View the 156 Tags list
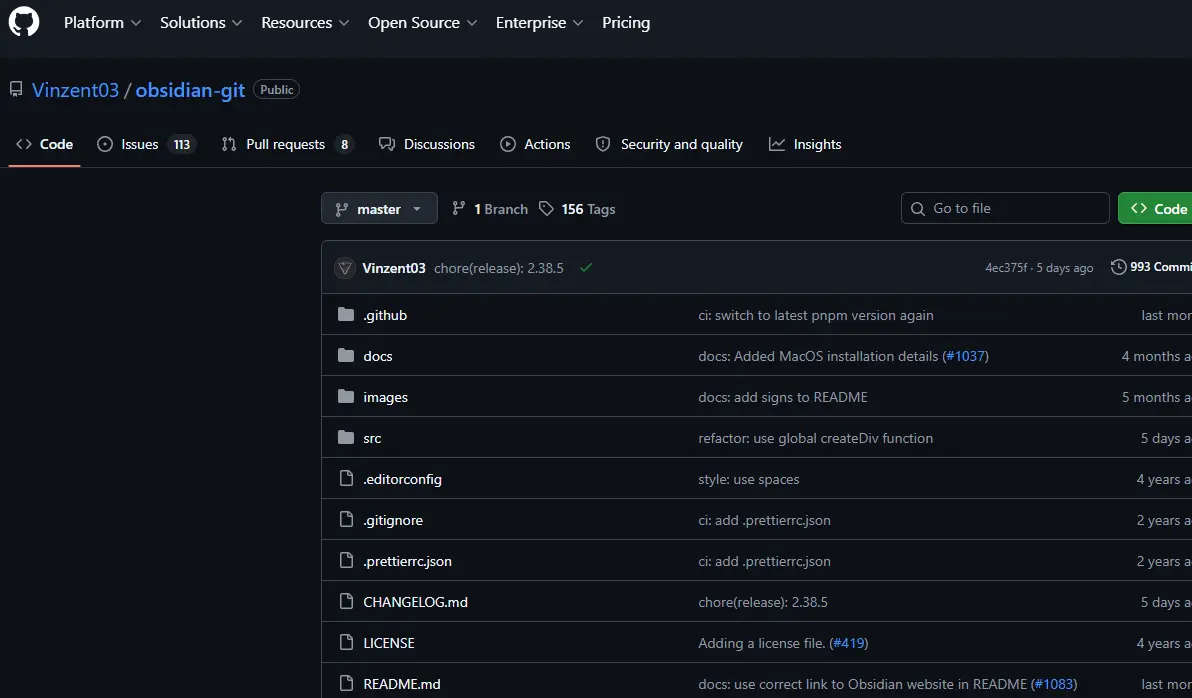Screen dimensions: 1192x698 (x=577, y=208)
